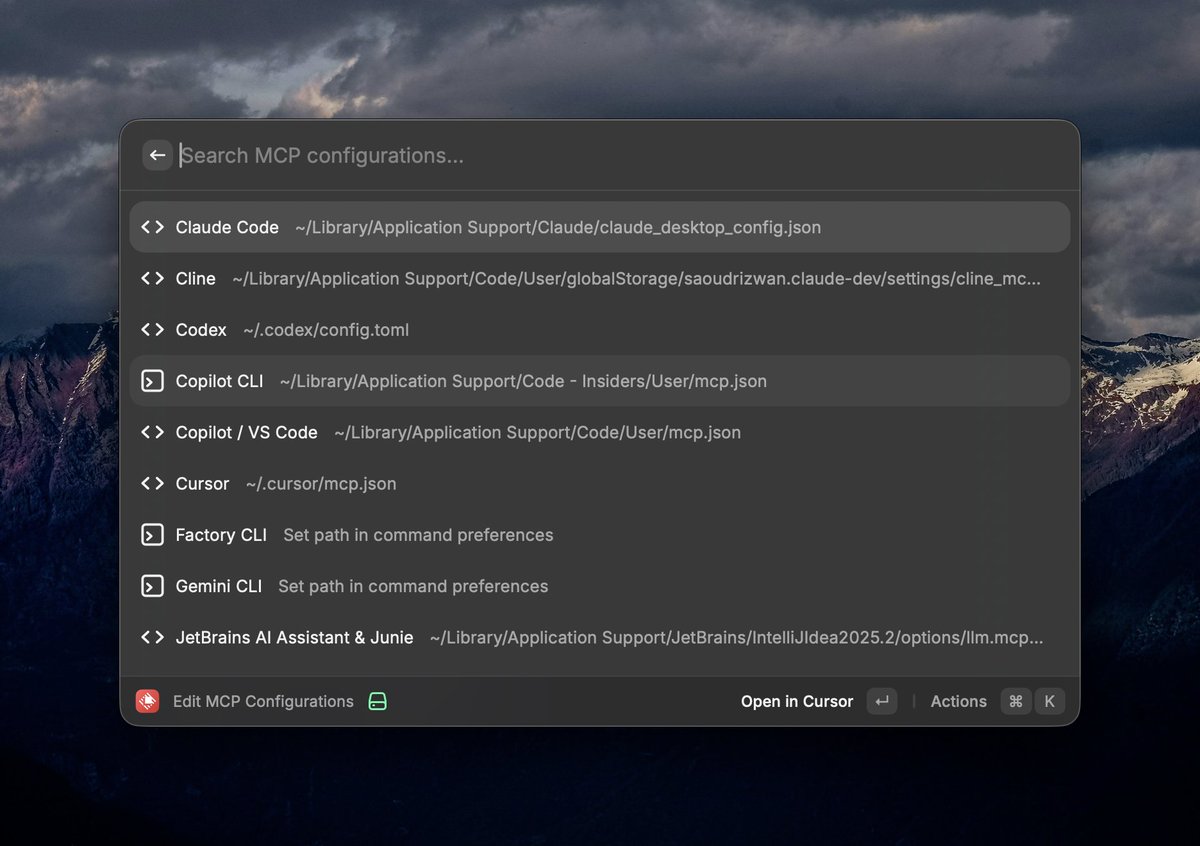Viewport: 1200px width, 846px height.
Task: Select the Claude Code row title
Action: click(x=227, y=227)
